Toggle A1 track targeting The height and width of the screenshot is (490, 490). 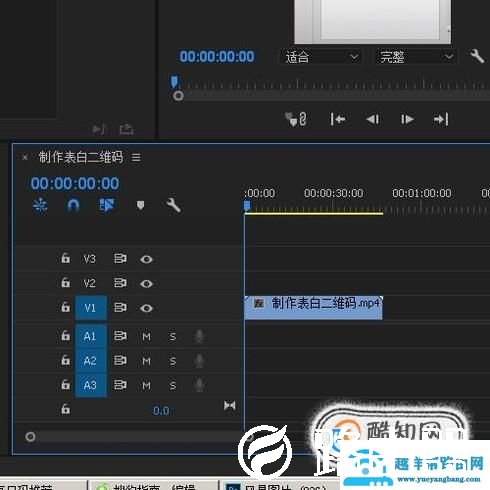[x=91, y=336]
